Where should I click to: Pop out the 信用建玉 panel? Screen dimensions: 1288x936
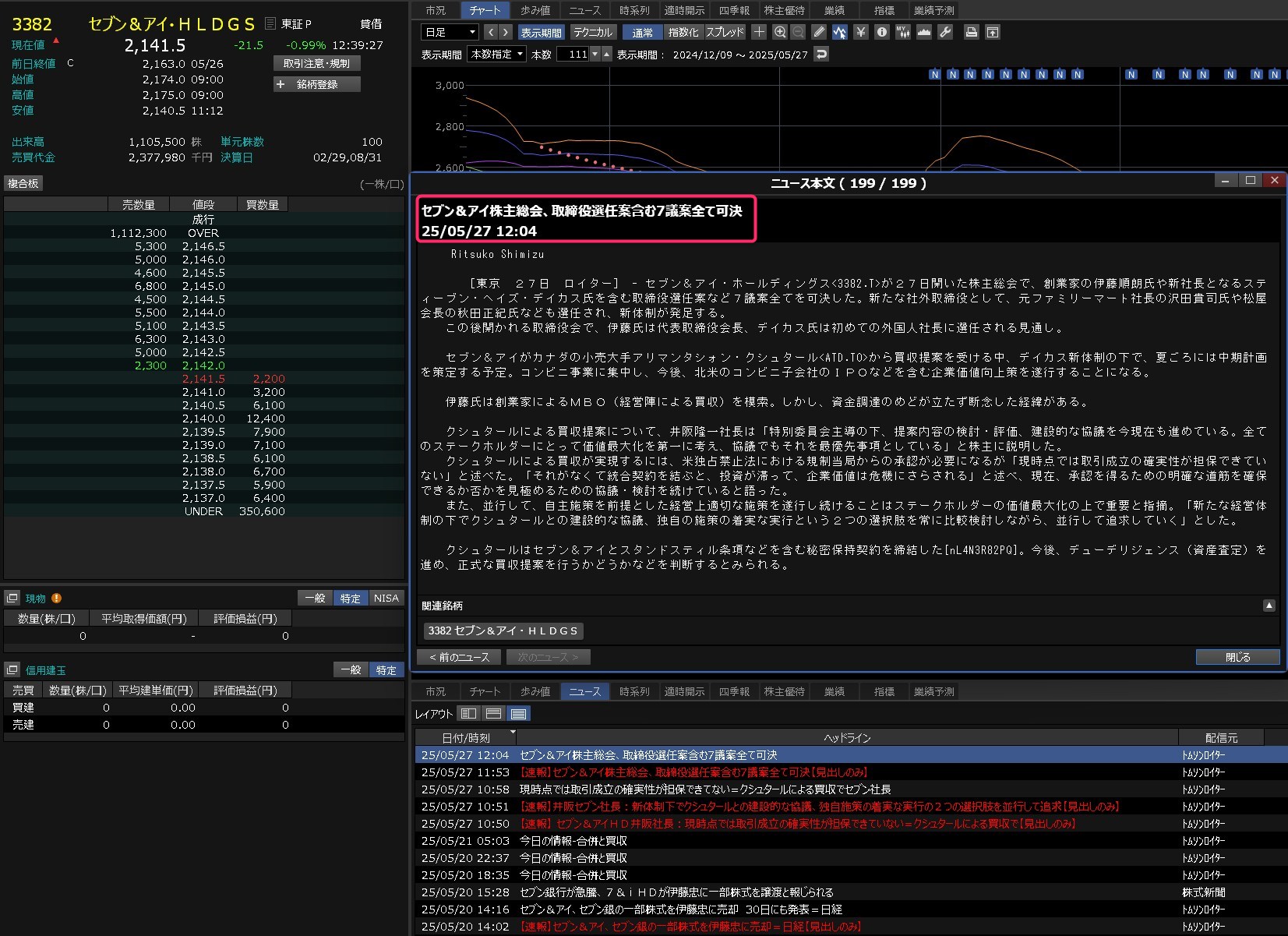point(12,669)
